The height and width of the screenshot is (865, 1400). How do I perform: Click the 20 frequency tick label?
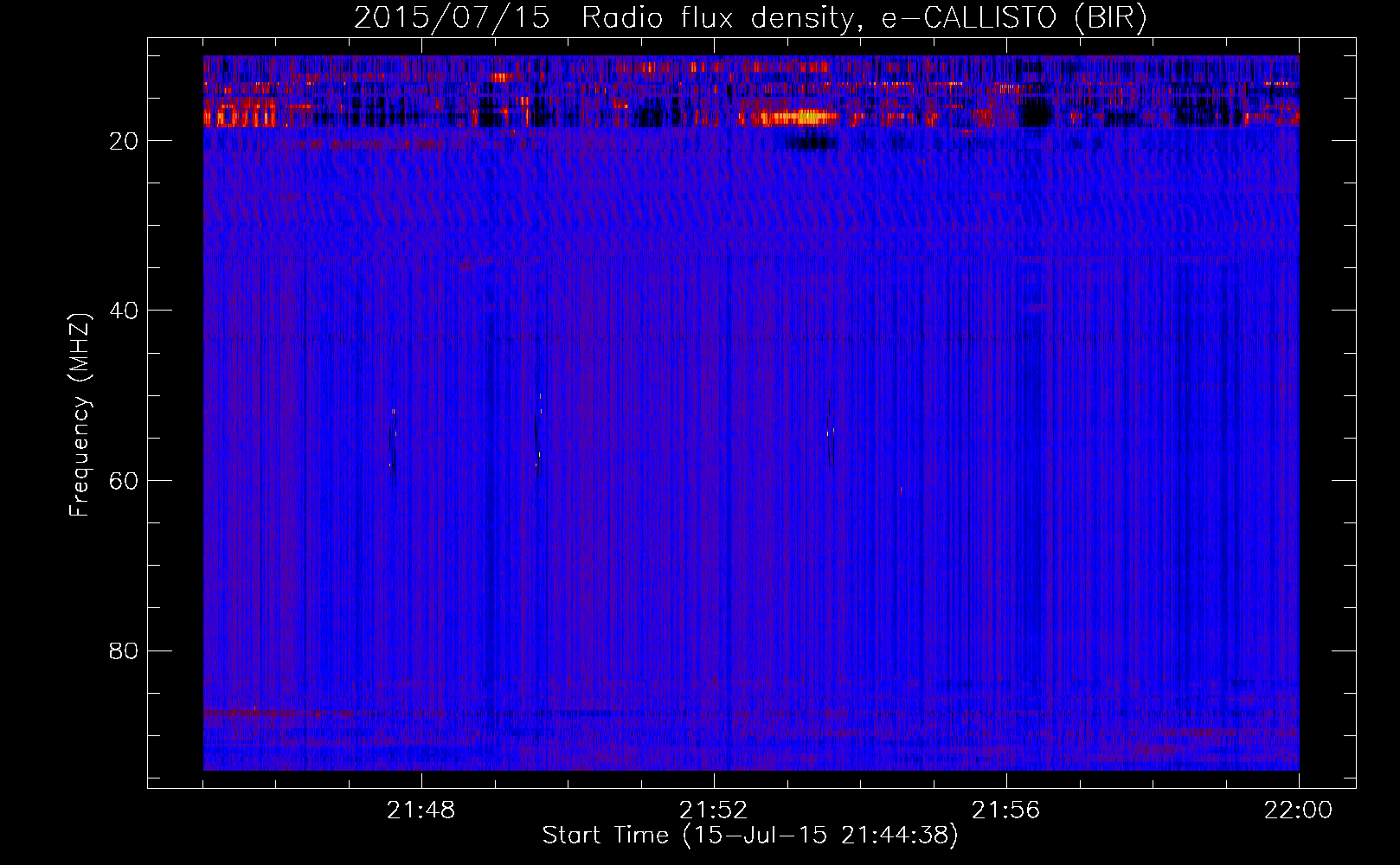pyautogui.click(x=124, y=141)
